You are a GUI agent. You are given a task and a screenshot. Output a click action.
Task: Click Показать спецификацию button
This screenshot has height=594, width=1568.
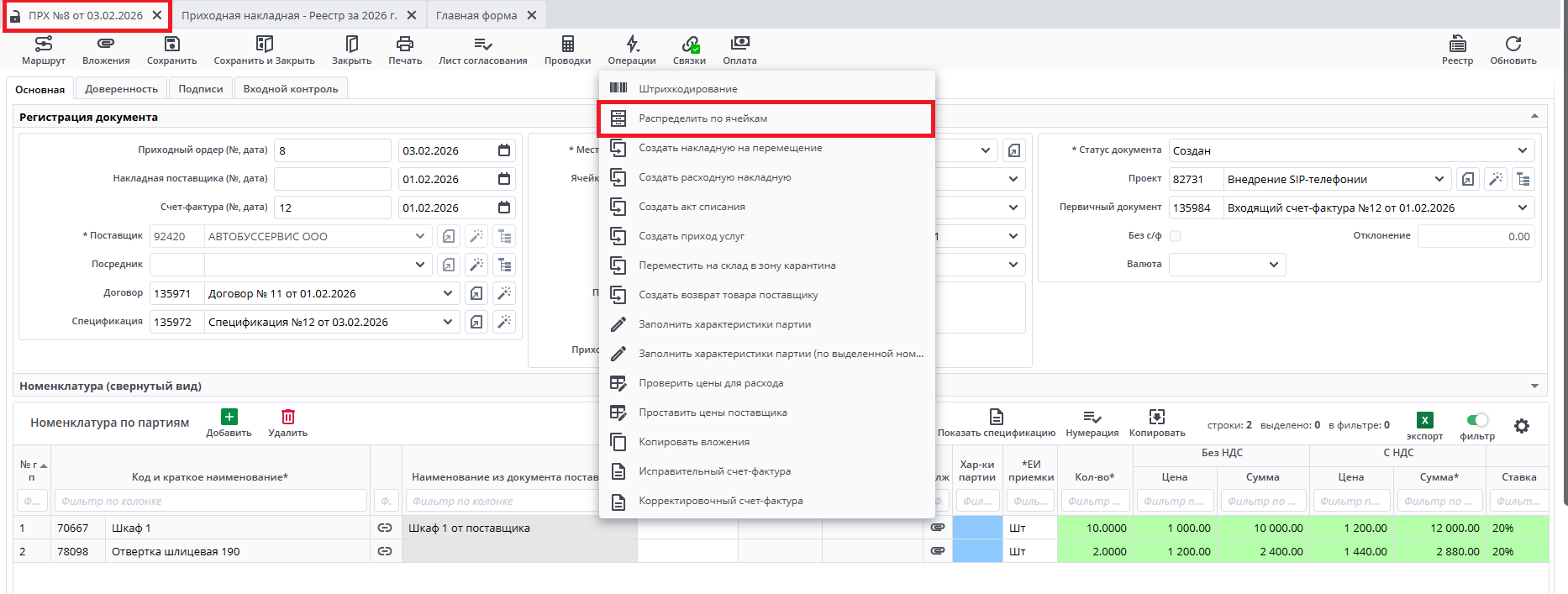(x=996, y=423)
